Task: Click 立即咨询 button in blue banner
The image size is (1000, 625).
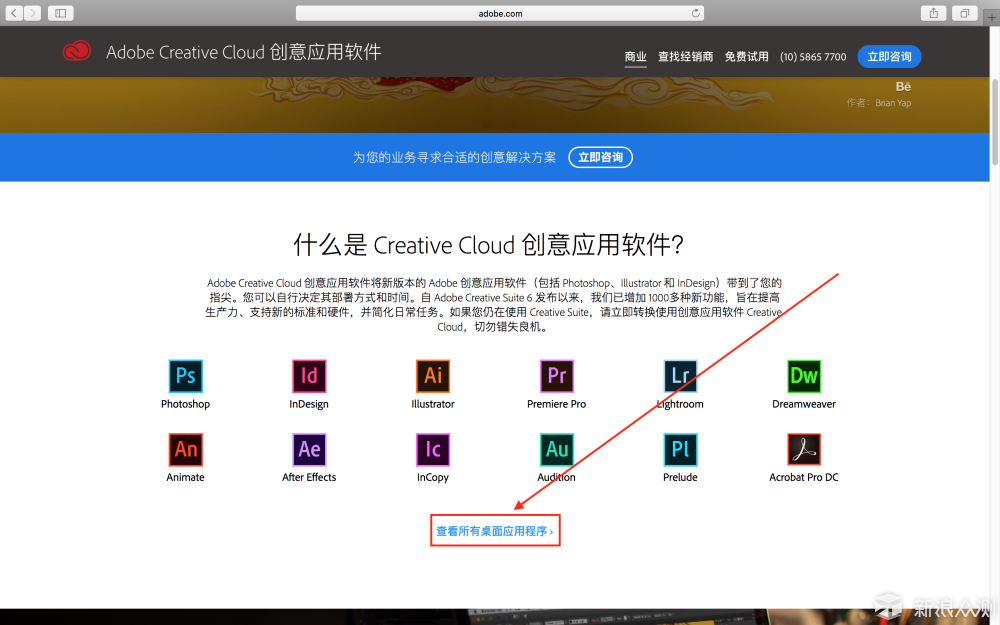Action: pos(601,158)
